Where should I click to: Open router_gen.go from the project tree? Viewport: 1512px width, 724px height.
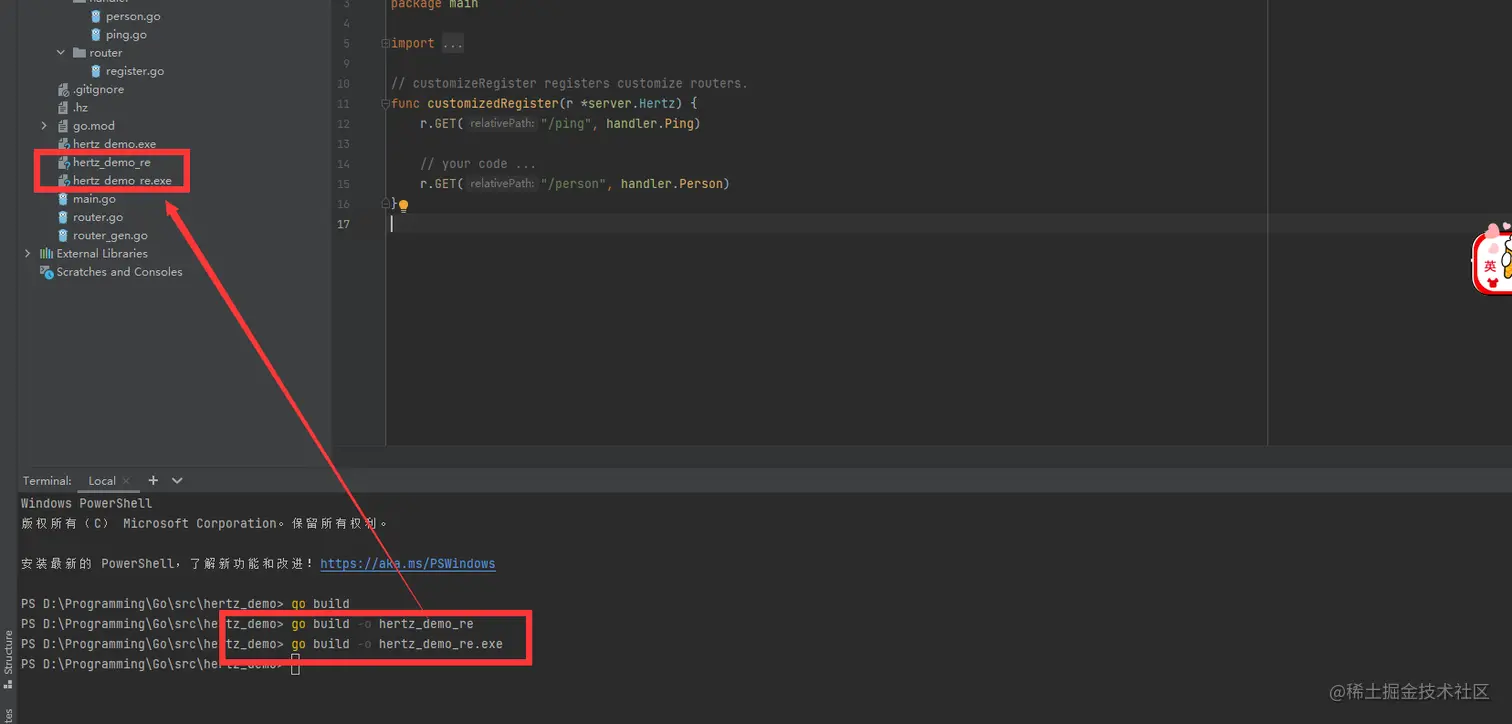point(110,236)
